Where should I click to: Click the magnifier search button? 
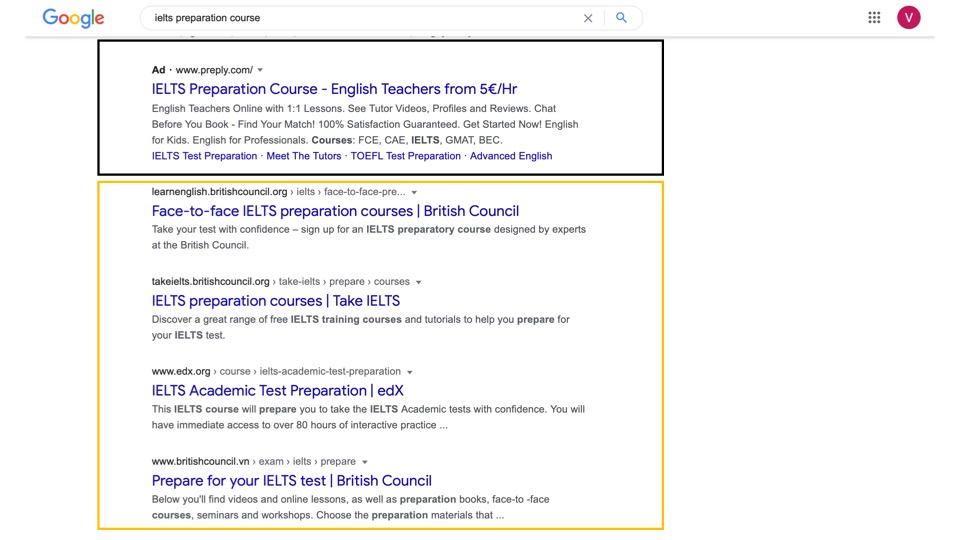tap(621, 18)
